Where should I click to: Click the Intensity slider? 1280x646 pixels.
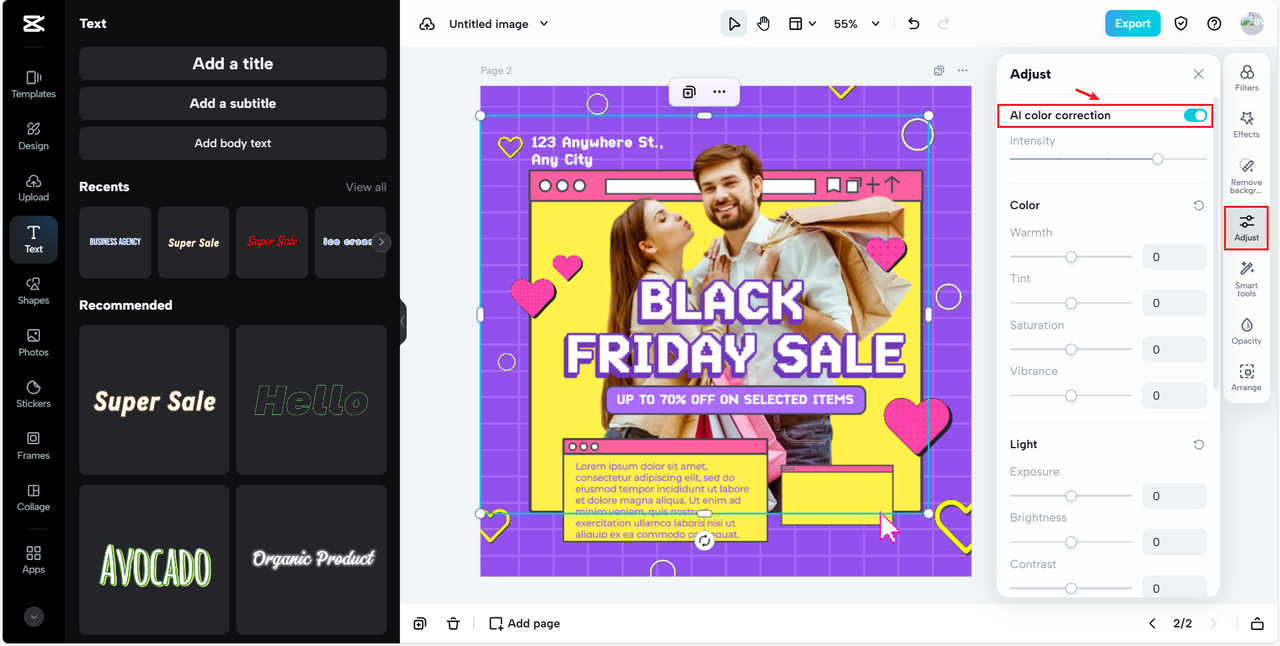[1108, 159]
